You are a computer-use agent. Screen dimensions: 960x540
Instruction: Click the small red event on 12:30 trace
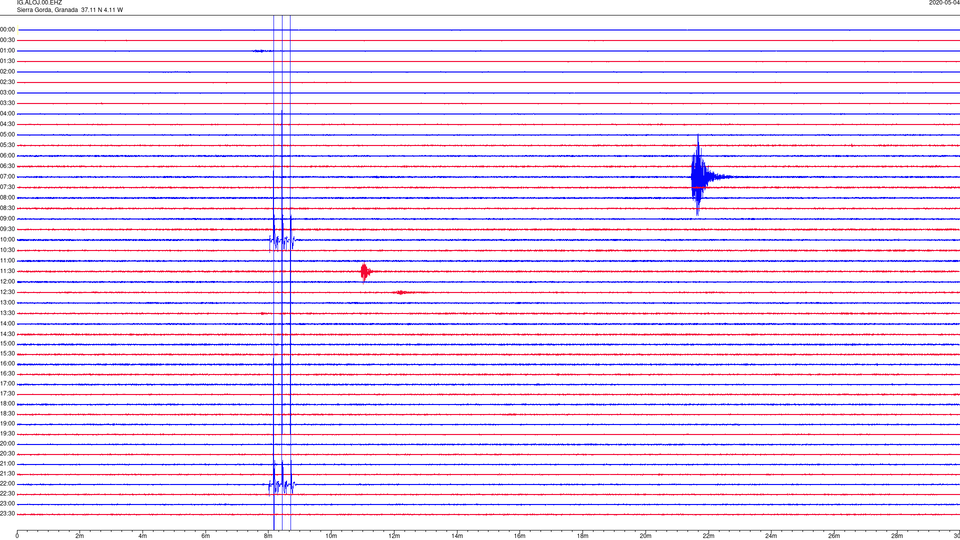click(x=401, y=293)
